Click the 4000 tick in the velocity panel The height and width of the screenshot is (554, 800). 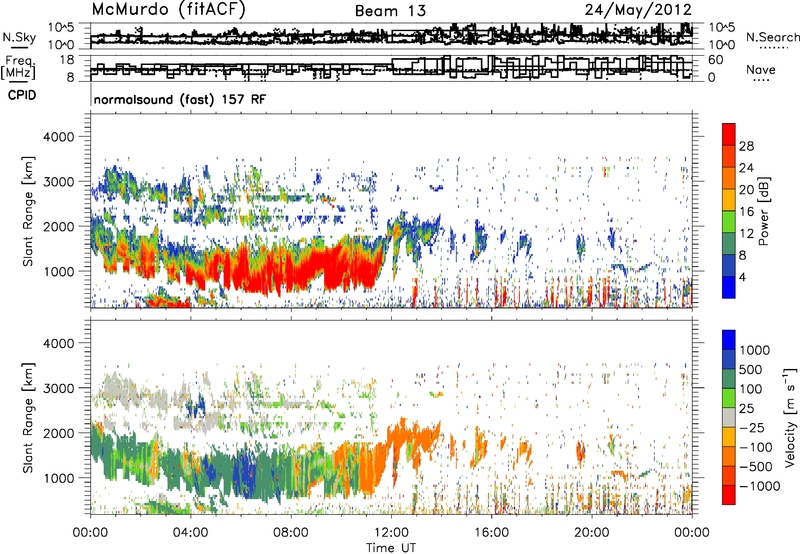click(x=58, y=343)
